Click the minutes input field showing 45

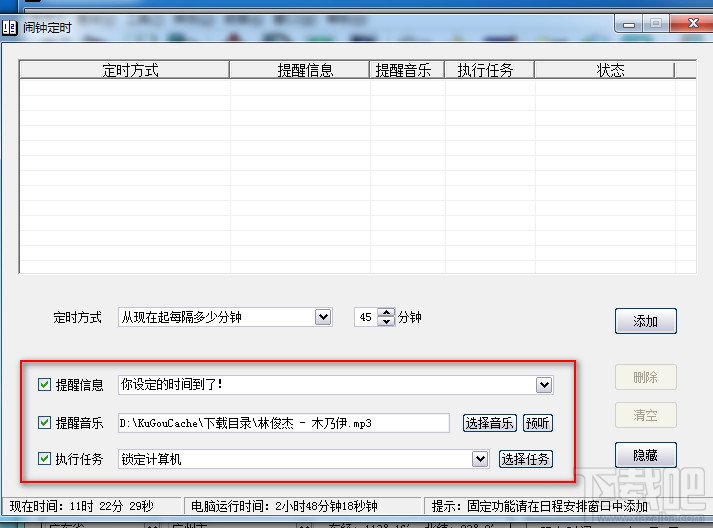coord(367,317)
